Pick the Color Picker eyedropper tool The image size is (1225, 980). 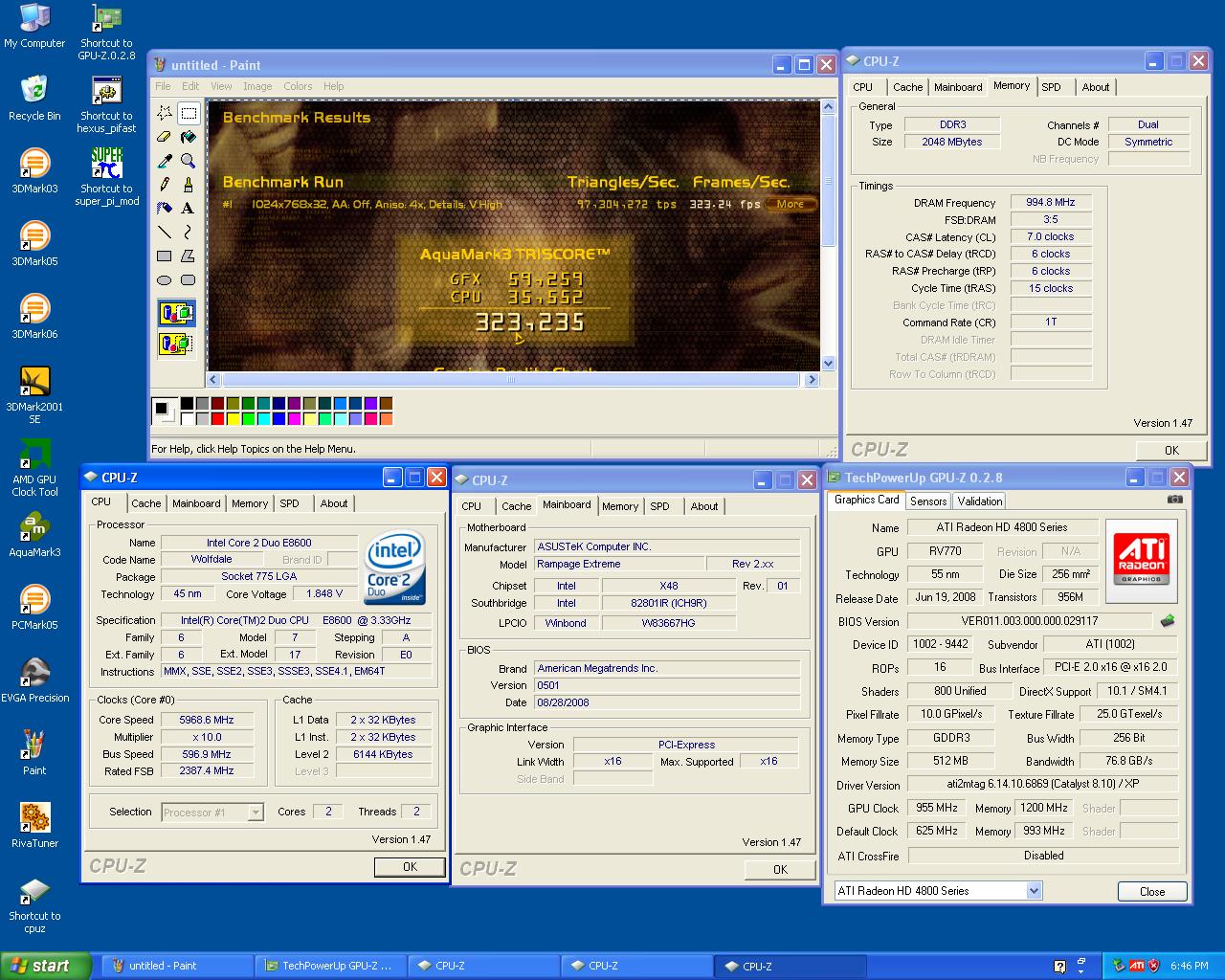point(165,161)
